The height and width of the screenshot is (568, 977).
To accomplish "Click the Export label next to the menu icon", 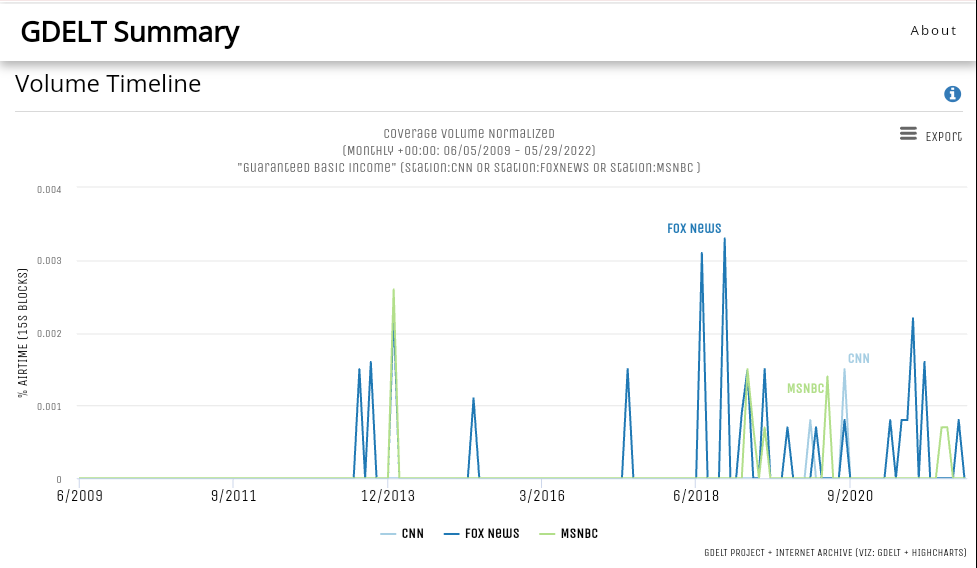I will (x=943, y=136).
